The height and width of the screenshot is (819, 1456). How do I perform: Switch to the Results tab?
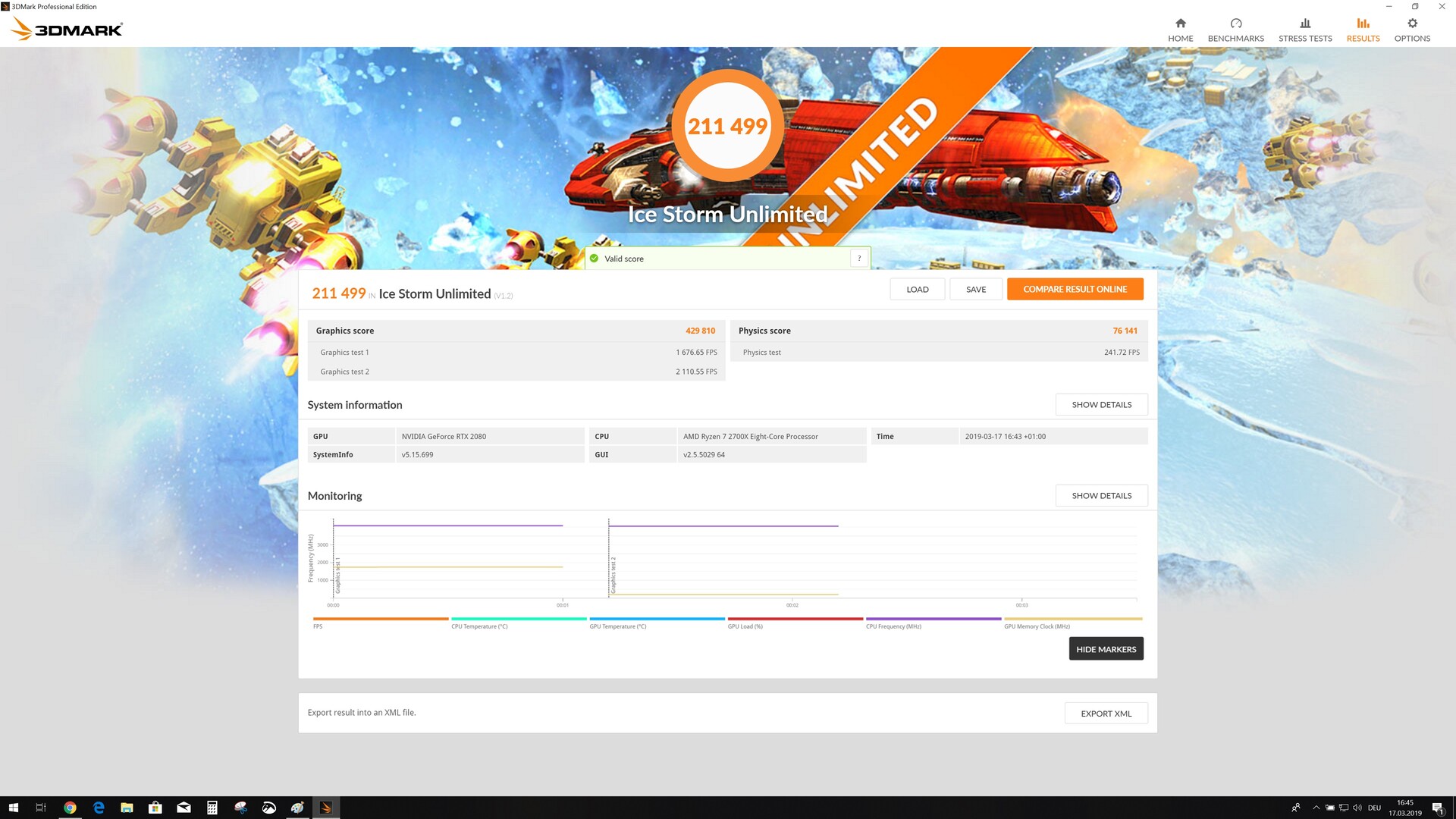tap(1363, 30)
